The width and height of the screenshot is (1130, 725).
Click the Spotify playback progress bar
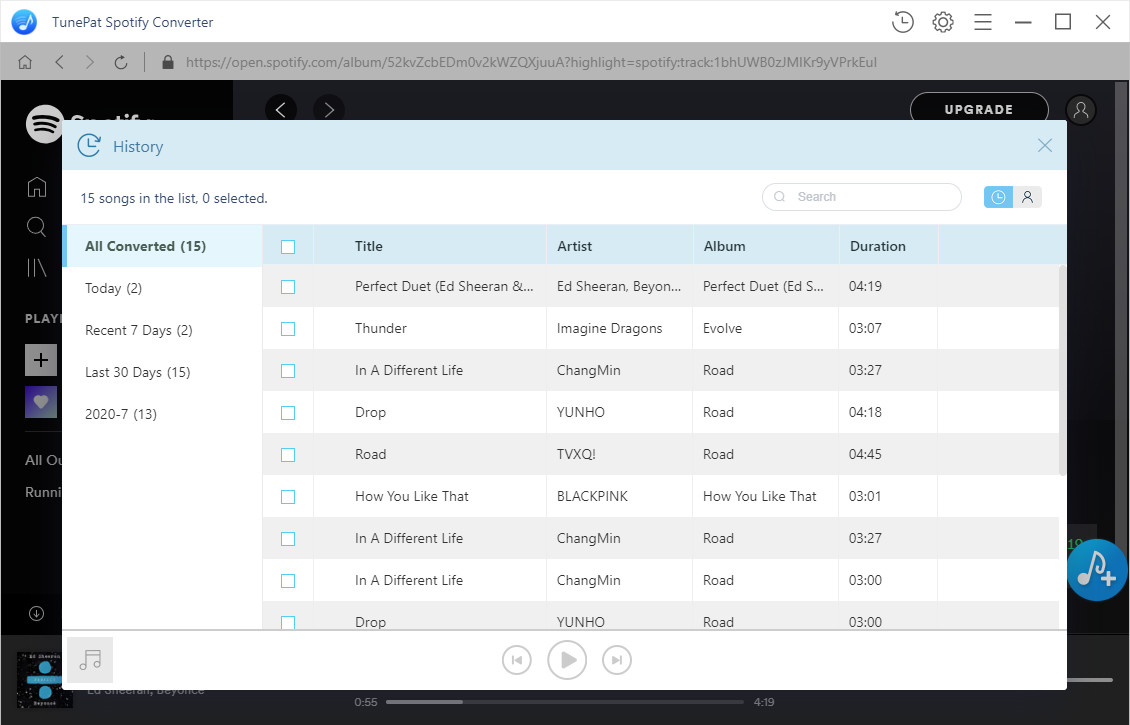[x=565, y=702]
